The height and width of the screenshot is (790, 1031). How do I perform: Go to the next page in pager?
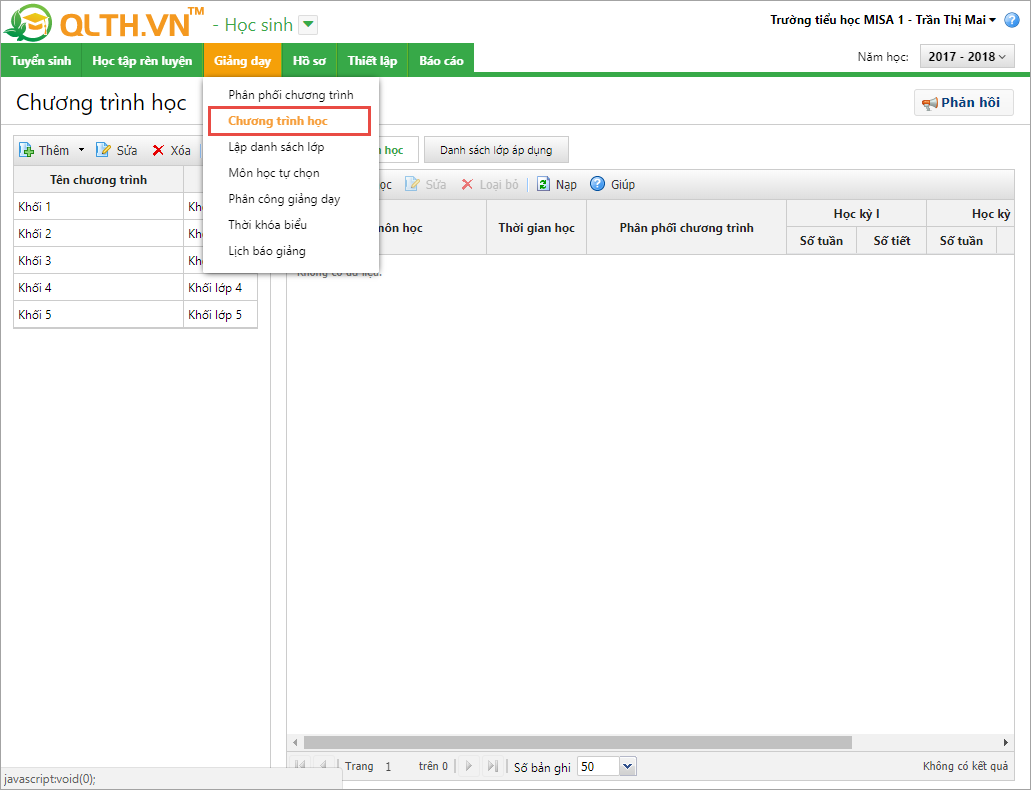[469, 766]
